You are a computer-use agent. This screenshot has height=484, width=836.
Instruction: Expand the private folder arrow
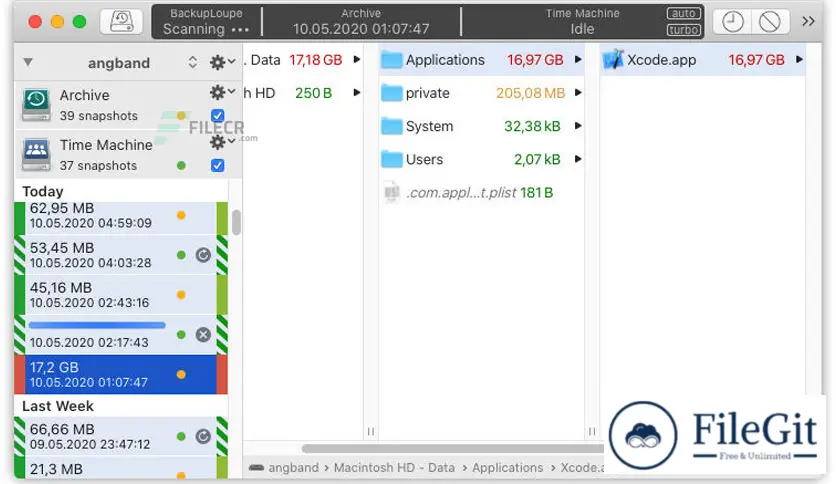click(578, 93)
